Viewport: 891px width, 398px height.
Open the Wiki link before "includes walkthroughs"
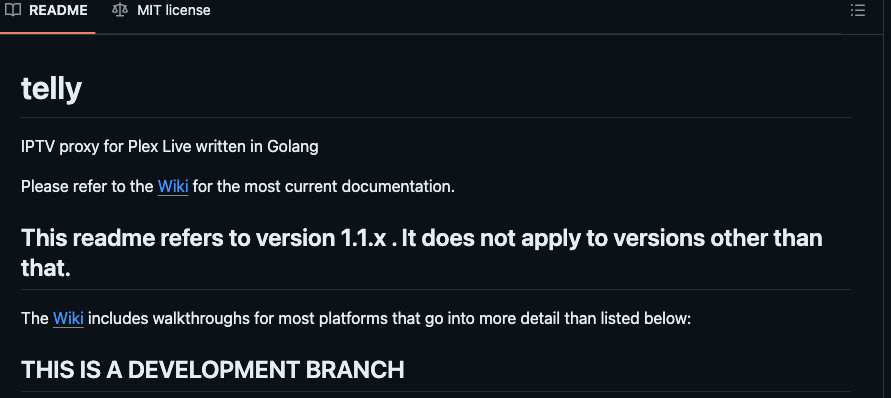click(68, 318)
